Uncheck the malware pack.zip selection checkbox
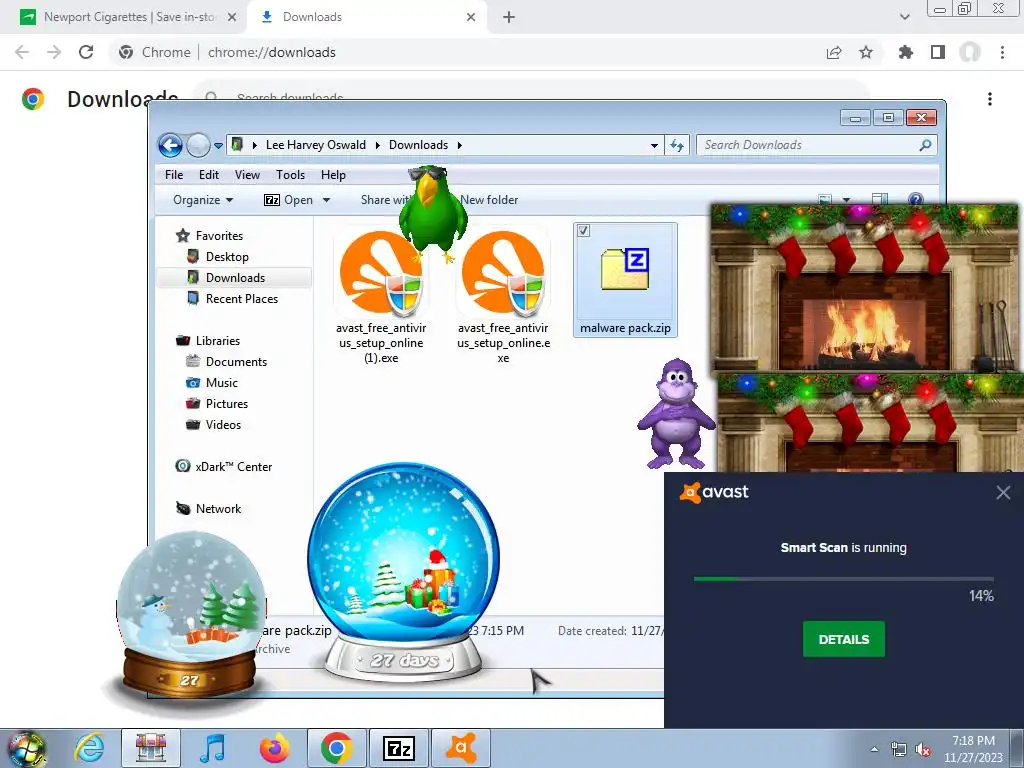1024x768 pixels. pos(584,231)
